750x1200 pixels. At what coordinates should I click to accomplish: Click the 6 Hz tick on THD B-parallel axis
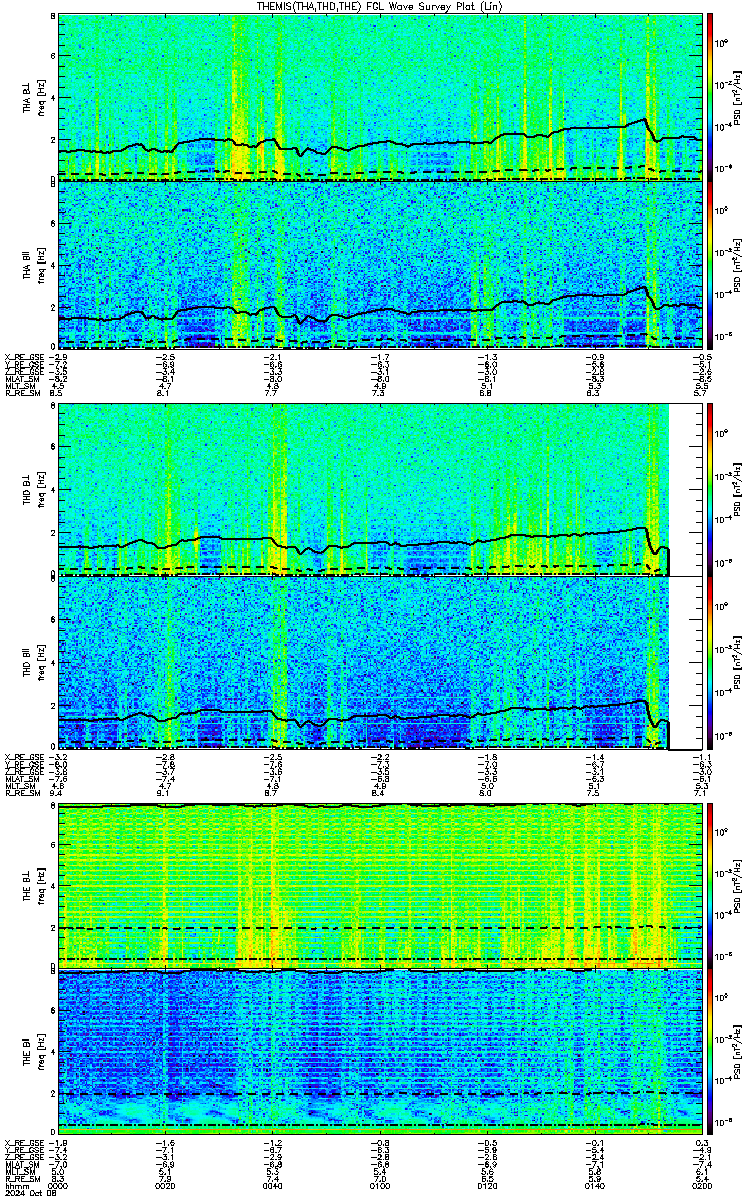tap(53, 619)
